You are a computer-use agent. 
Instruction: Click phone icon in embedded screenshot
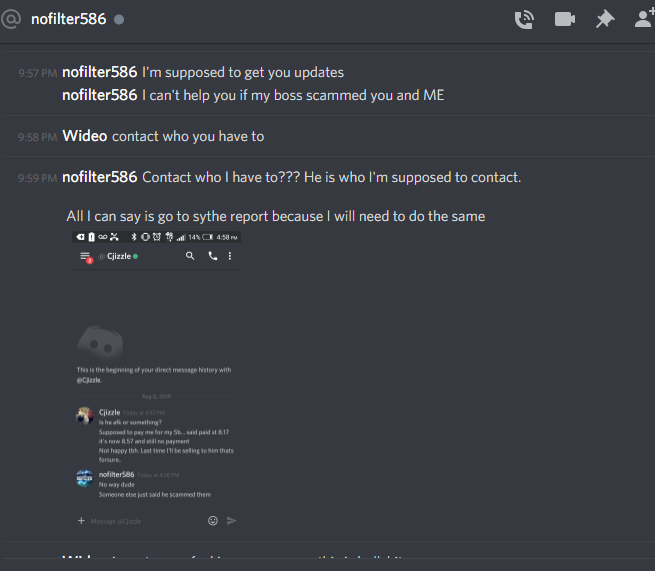coord(213,256)
